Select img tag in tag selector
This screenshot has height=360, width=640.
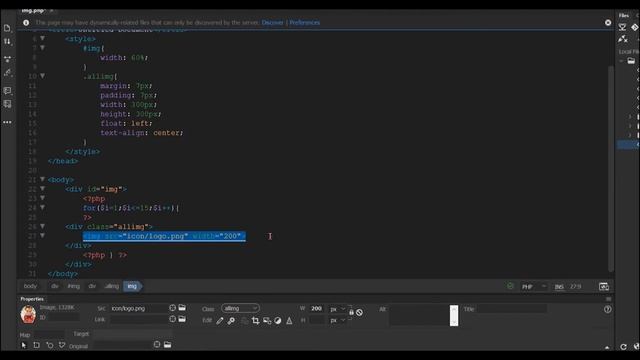point(132,286)
